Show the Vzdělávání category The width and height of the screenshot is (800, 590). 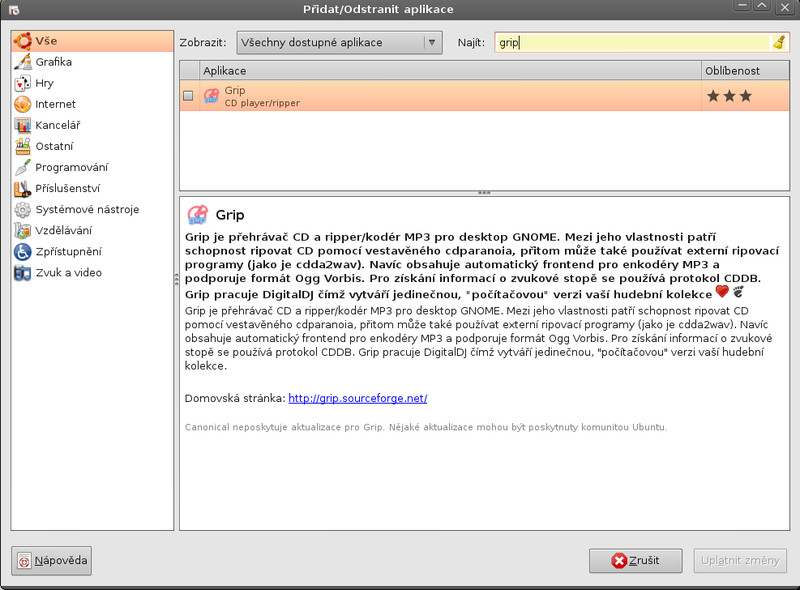click(x=92, y=231)
